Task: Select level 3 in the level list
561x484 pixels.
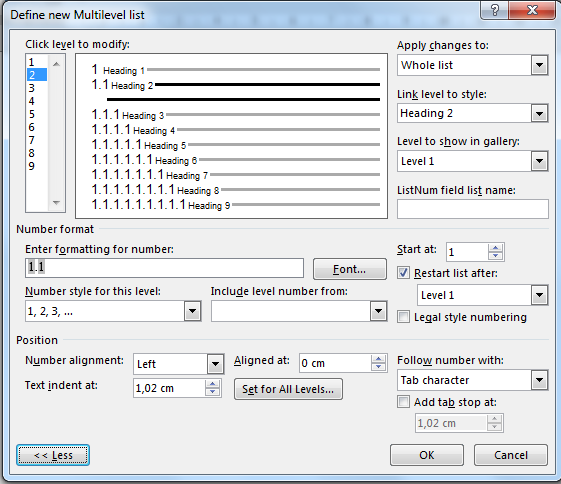Action: tap(32, 88)
